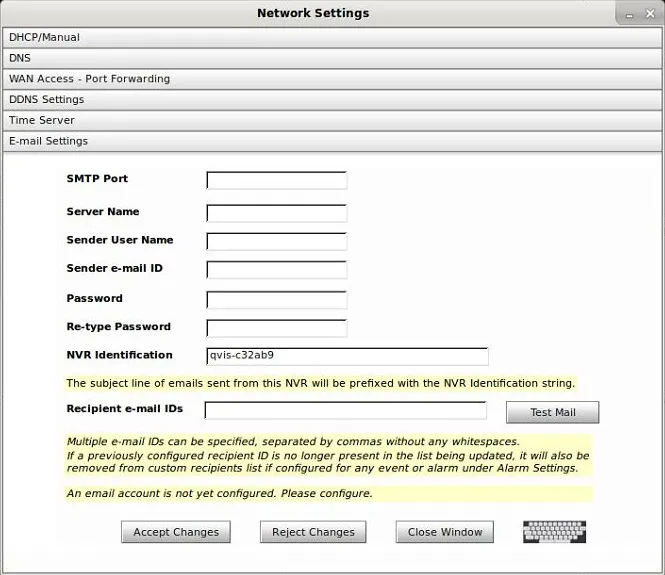665x575 pixels.
Task: Expand the DNS section
Action: (332, 59)
